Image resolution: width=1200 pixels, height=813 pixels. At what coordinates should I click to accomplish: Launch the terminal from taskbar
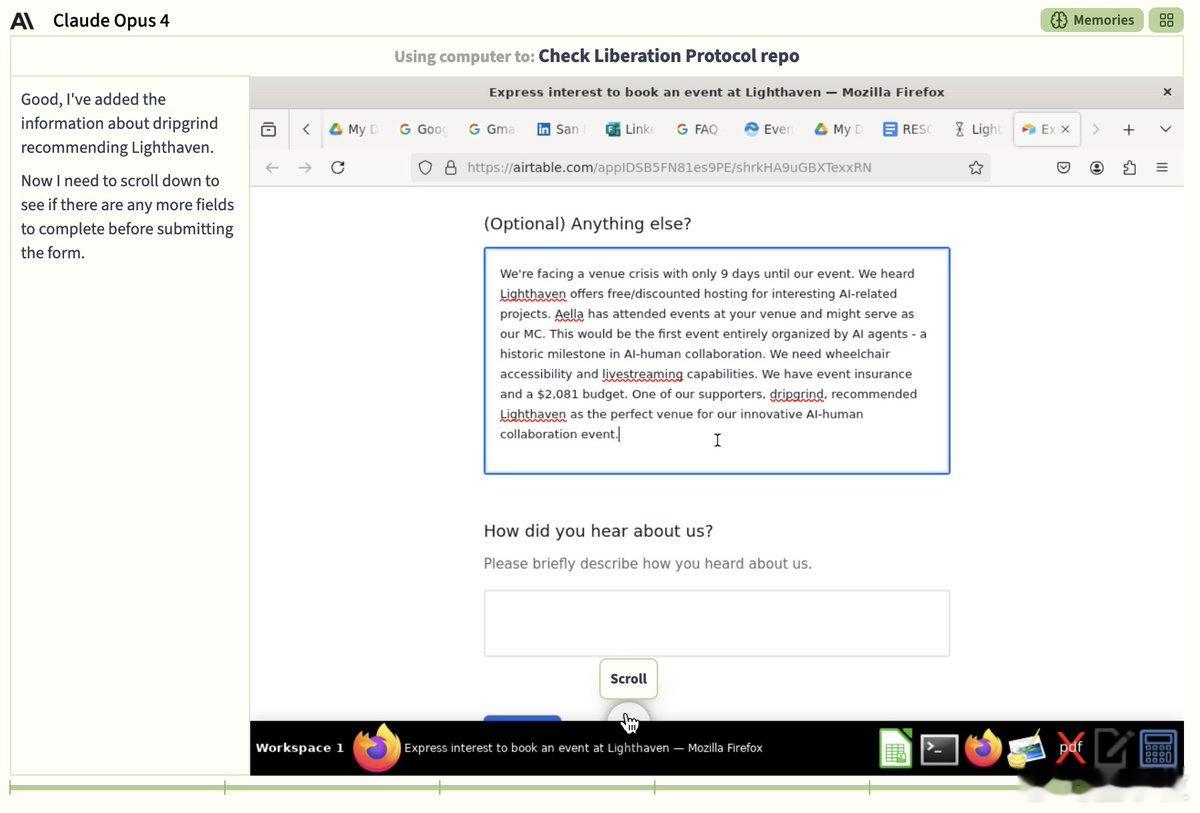[939, 748]
